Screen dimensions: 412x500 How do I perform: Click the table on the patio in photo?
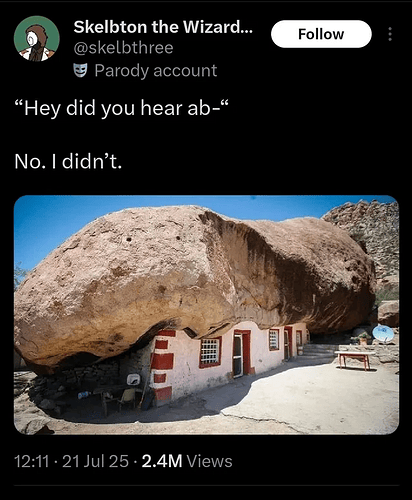(355, 360)
